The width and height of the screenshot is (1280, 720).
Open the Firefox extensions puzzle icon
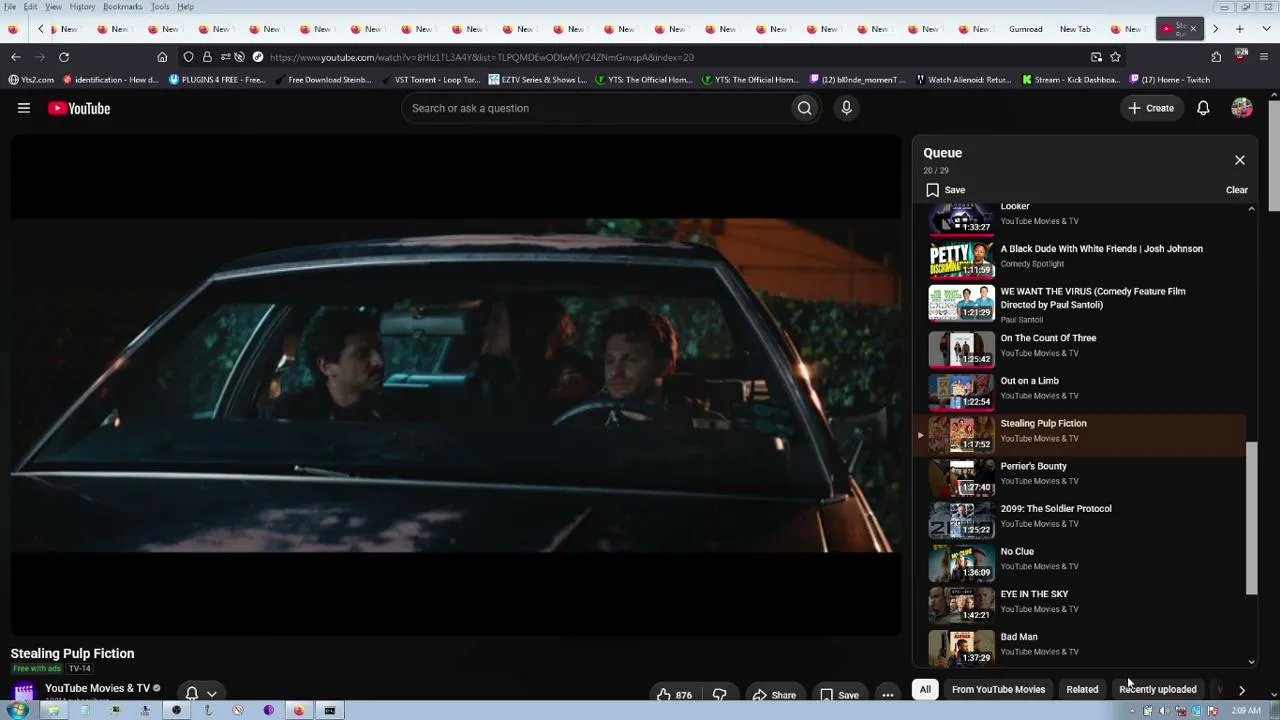coord(1216,57)
